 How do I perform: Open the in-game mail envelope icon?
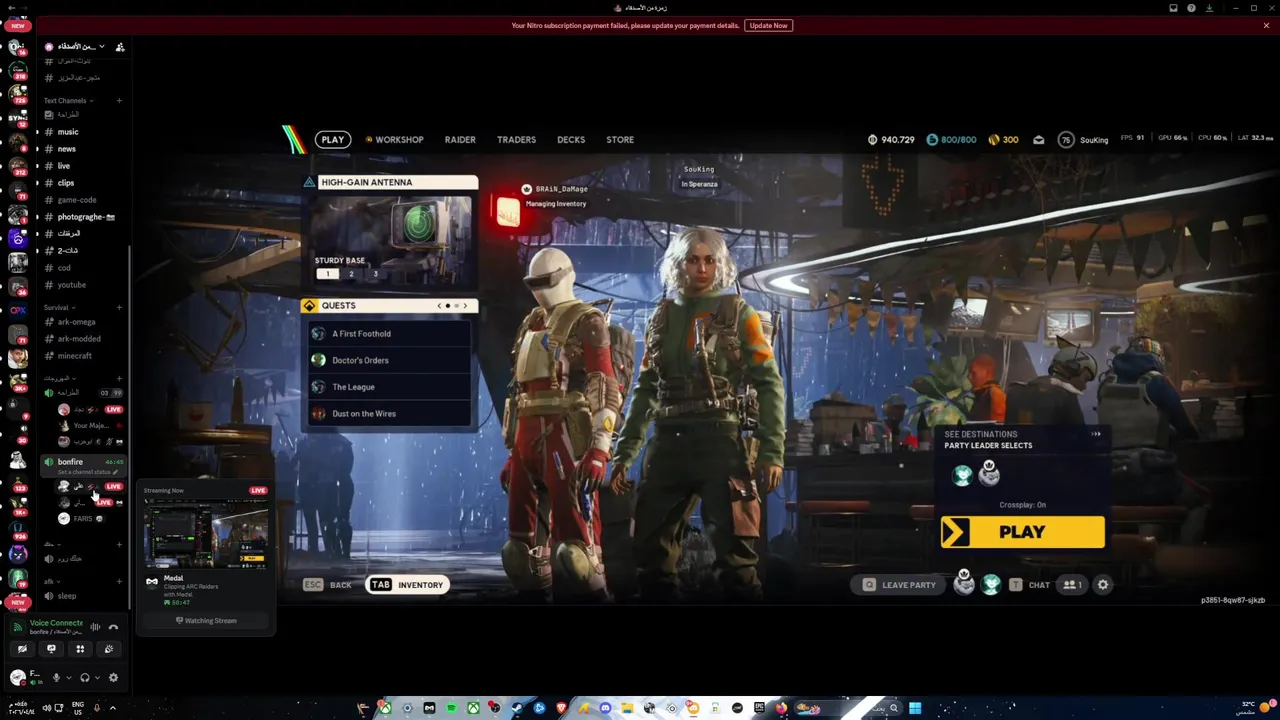[1038, 140]
